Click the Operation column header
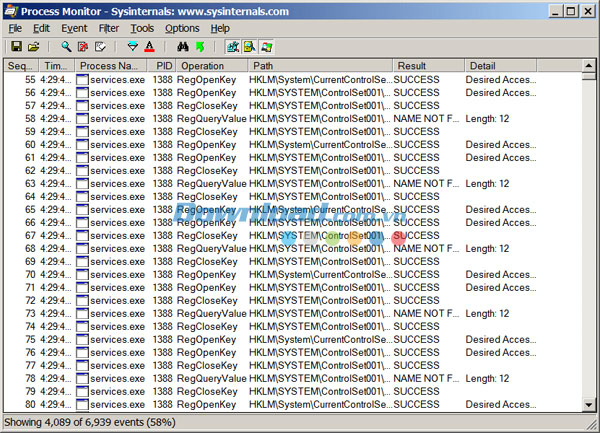 212,66
